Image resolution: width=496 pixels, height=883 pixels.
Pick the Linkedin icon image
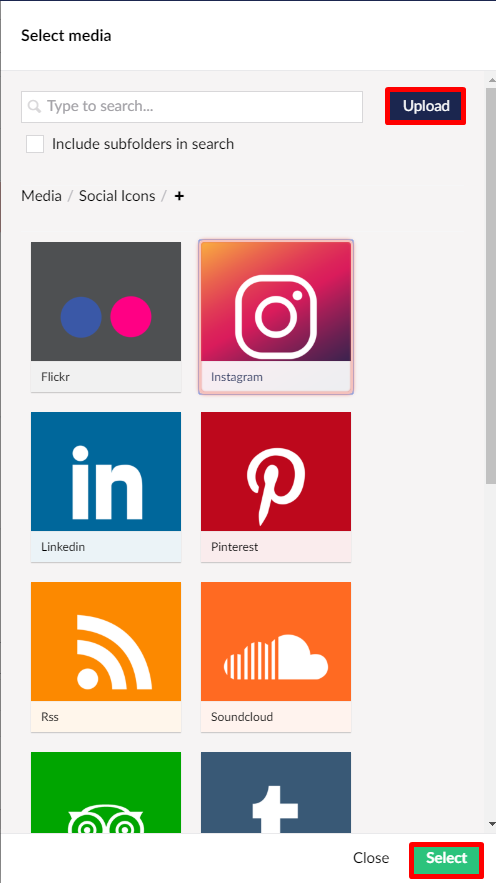tap(106, 471)
